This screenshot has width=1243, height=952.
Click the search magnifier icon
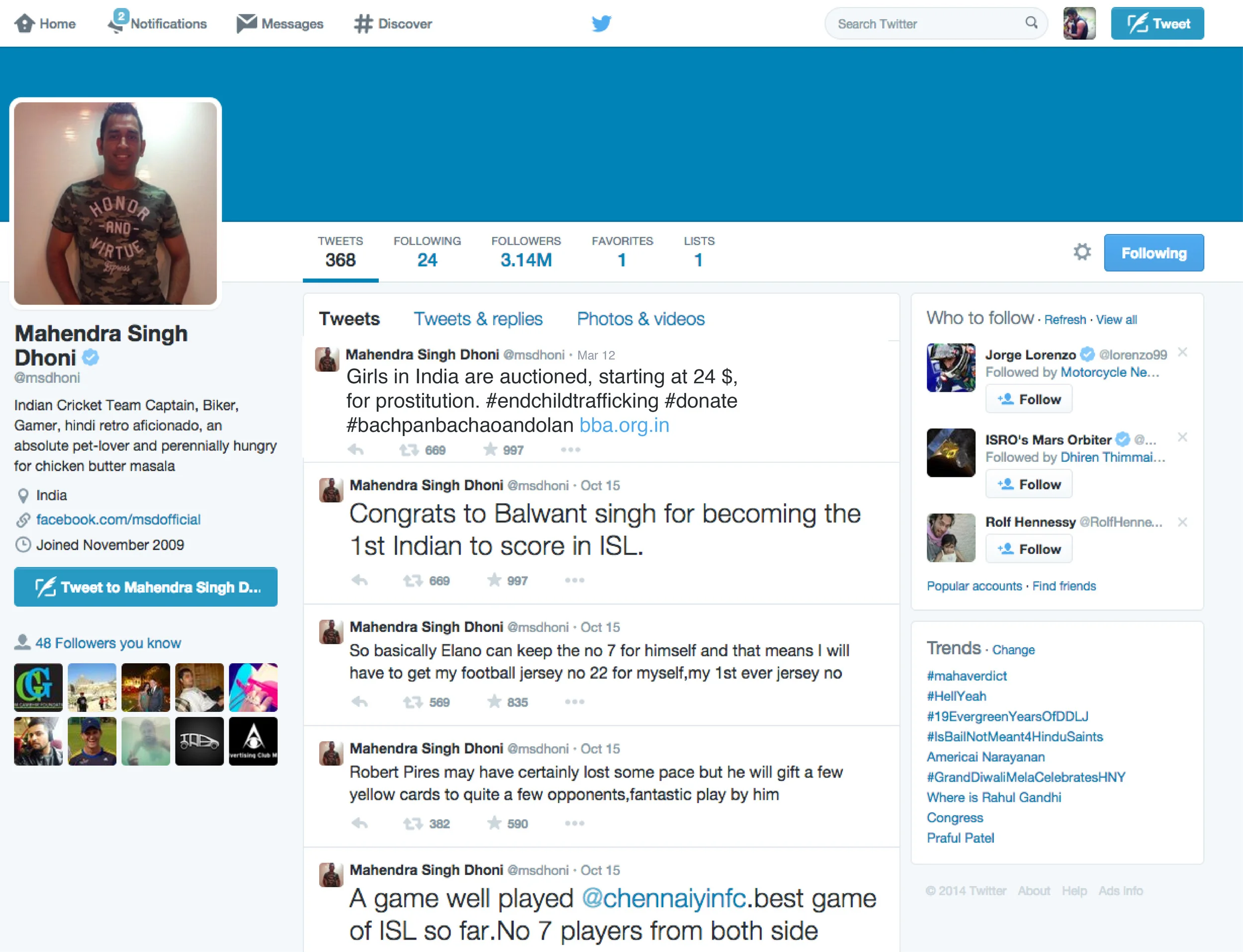1031,23
